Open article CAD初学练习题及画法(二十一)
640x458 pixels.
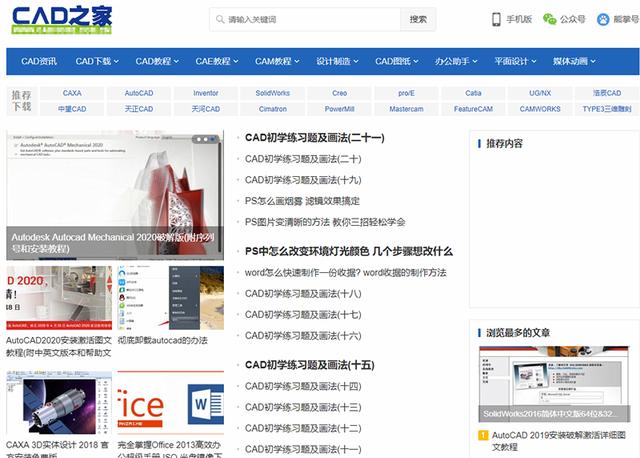pos(314,138)
